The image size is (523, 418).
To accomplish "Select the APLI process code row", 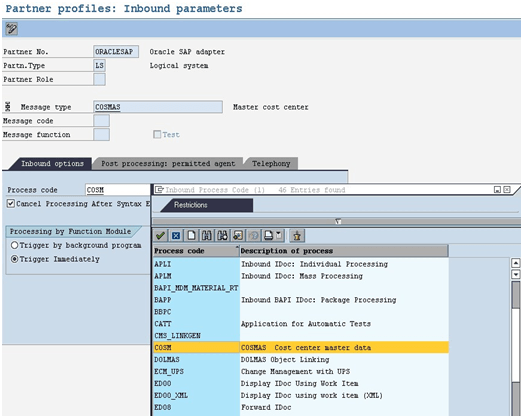I will 196,264.
